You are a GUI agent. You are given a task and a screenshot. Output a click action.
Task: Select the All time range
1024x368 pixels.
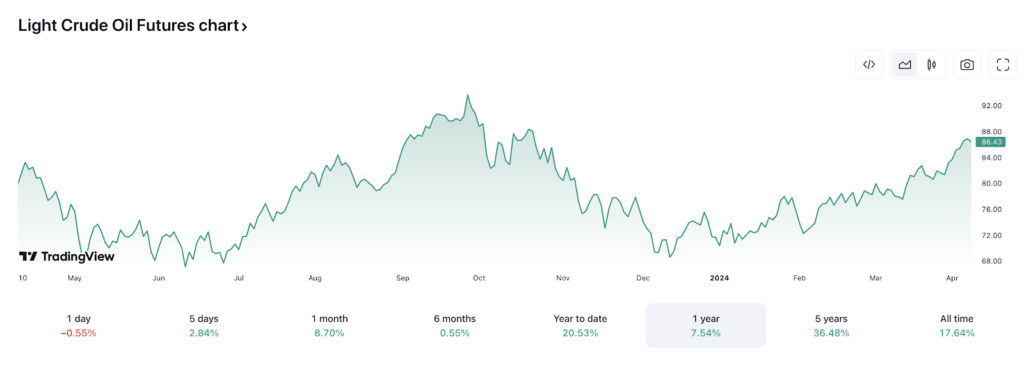[957, 326]
